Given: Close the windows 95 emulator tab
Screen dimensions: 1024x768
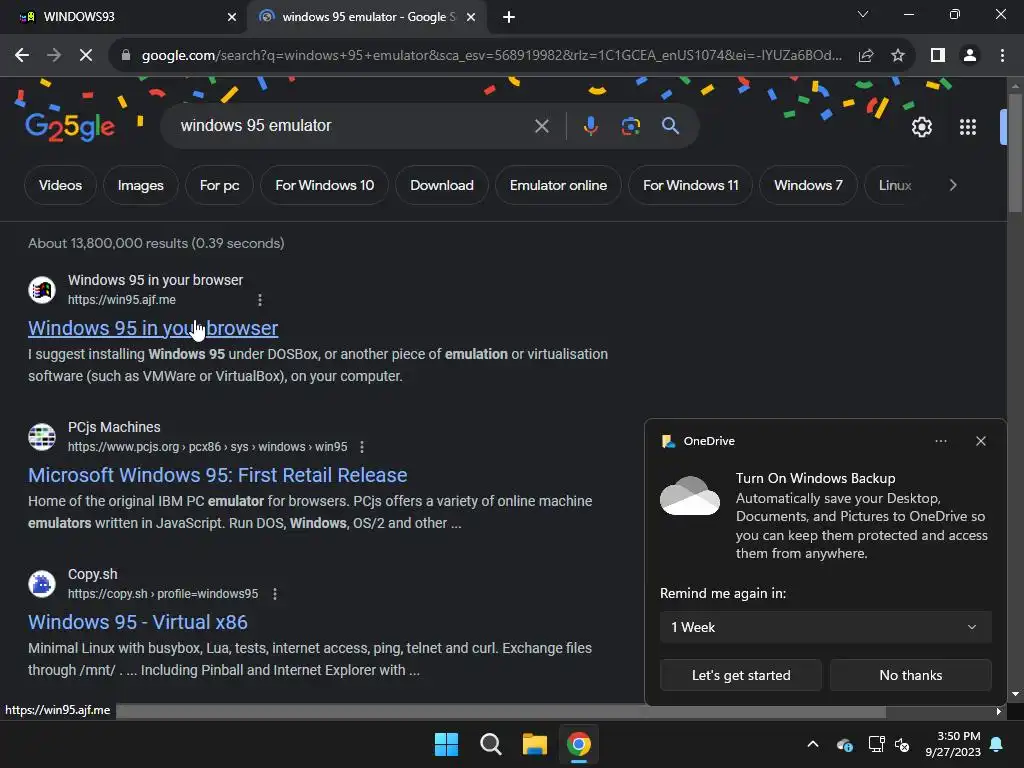Looking at the screenshot, I should coord(470,17).
